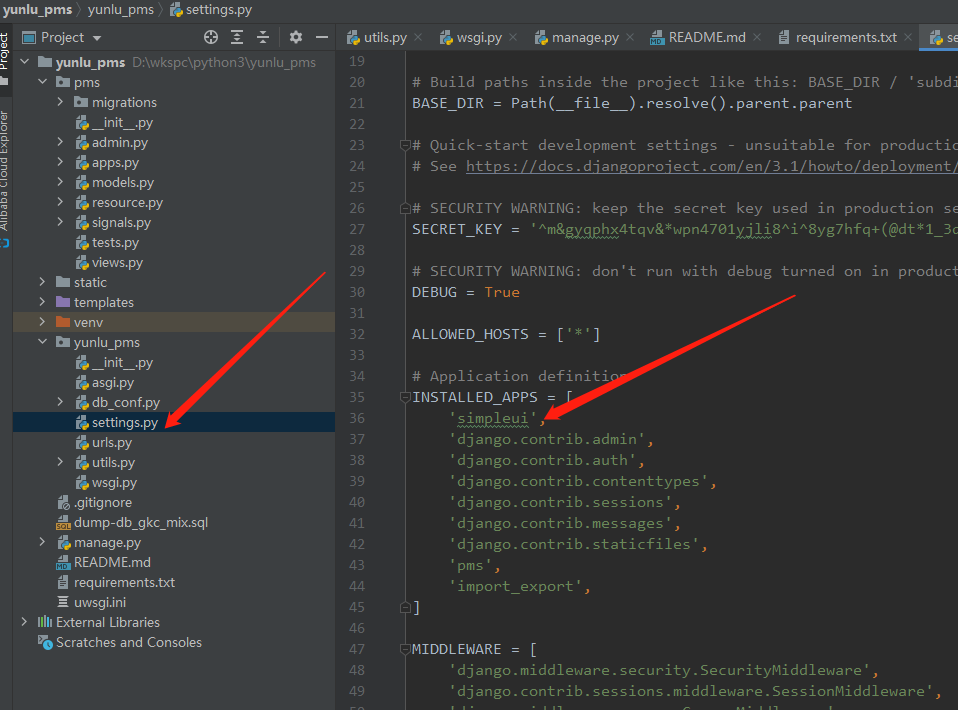
Task: Expand the templates folder
Action: (x=42, y=302)
